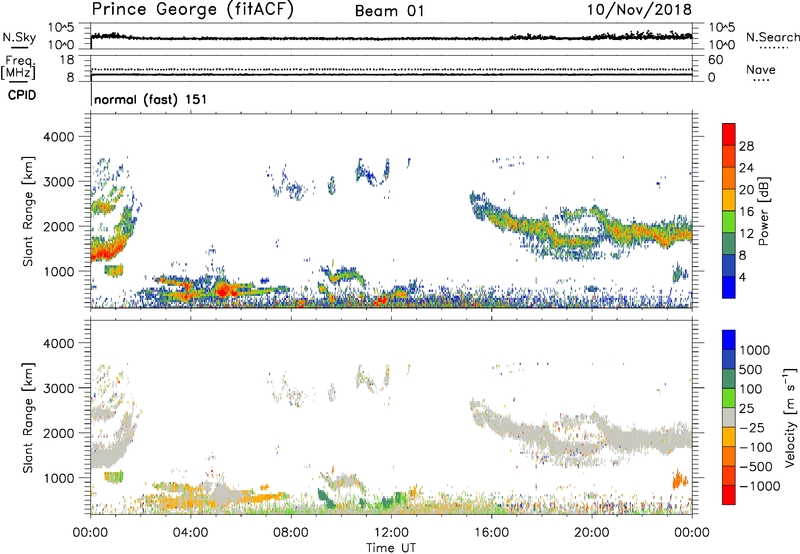This screenshot has height=554, width=800.
Task: Click the "18" frequency axis tick label
Action: point(67,60)
